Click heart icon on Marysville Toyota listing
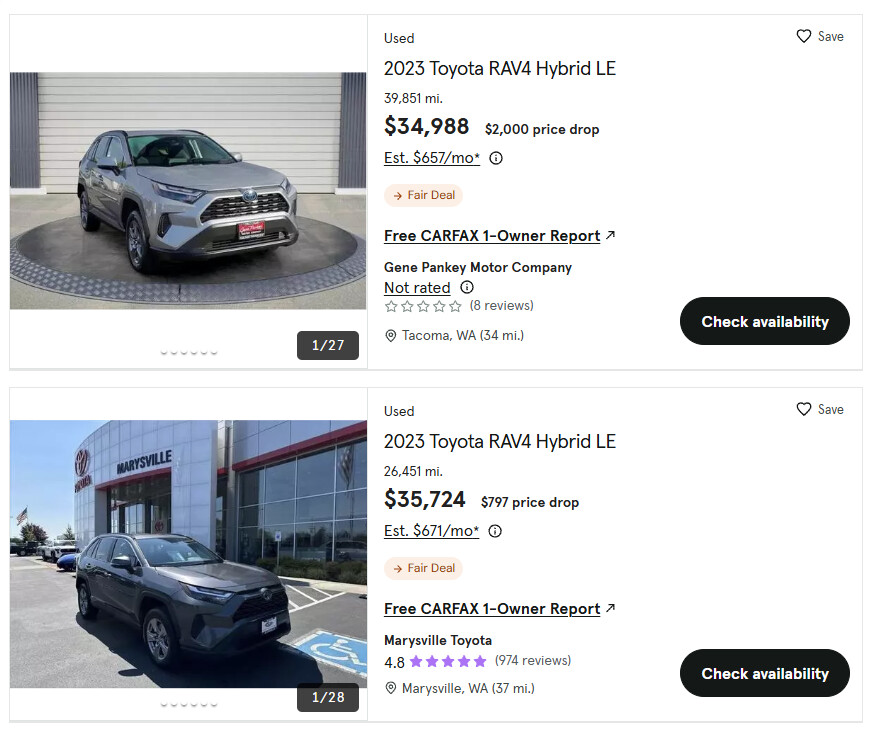The height and width of the screenshot is (732, 881). [804, 409]
